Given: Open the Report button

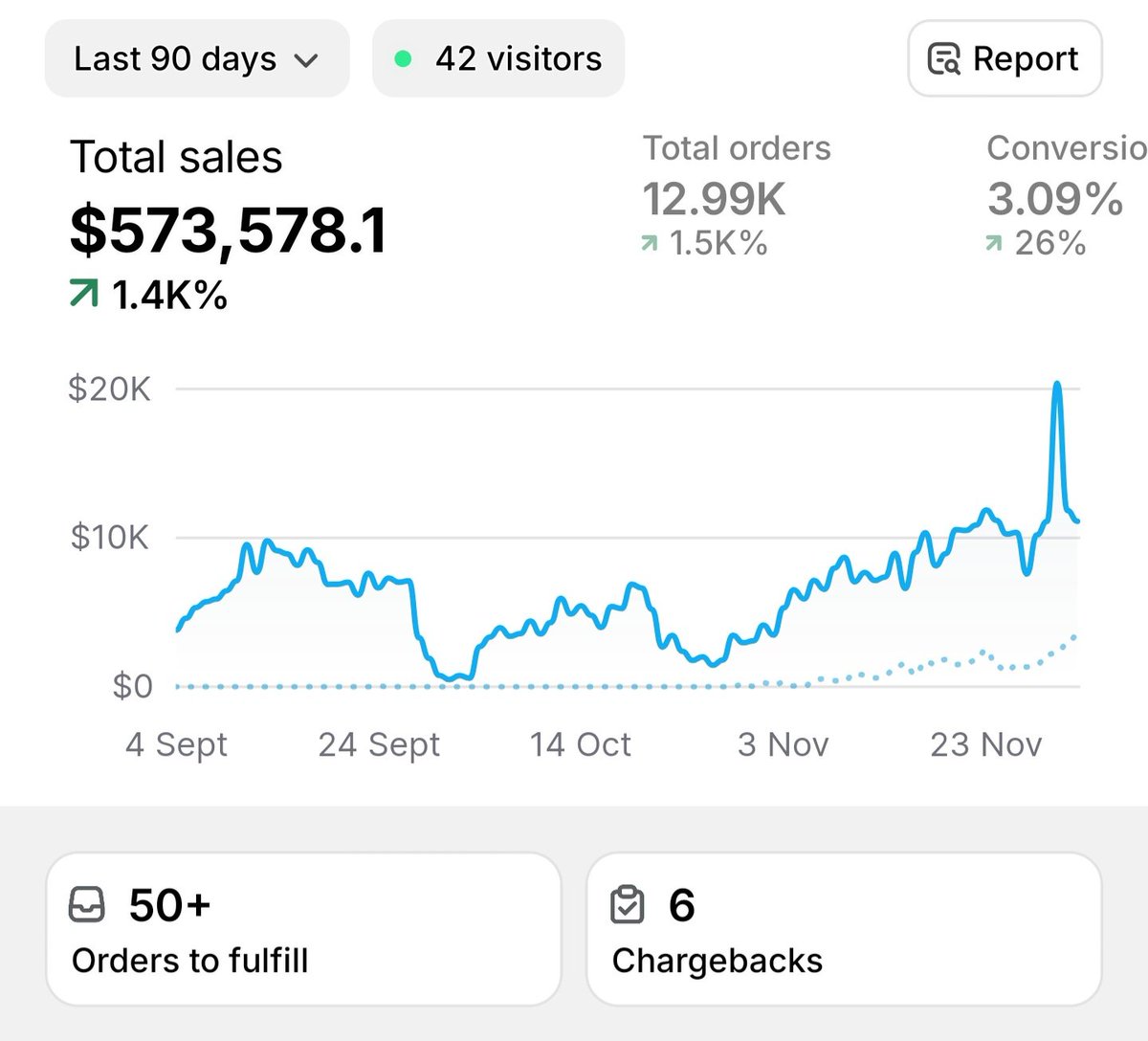Looking at the screenshot, I should tap(1004, 58).
